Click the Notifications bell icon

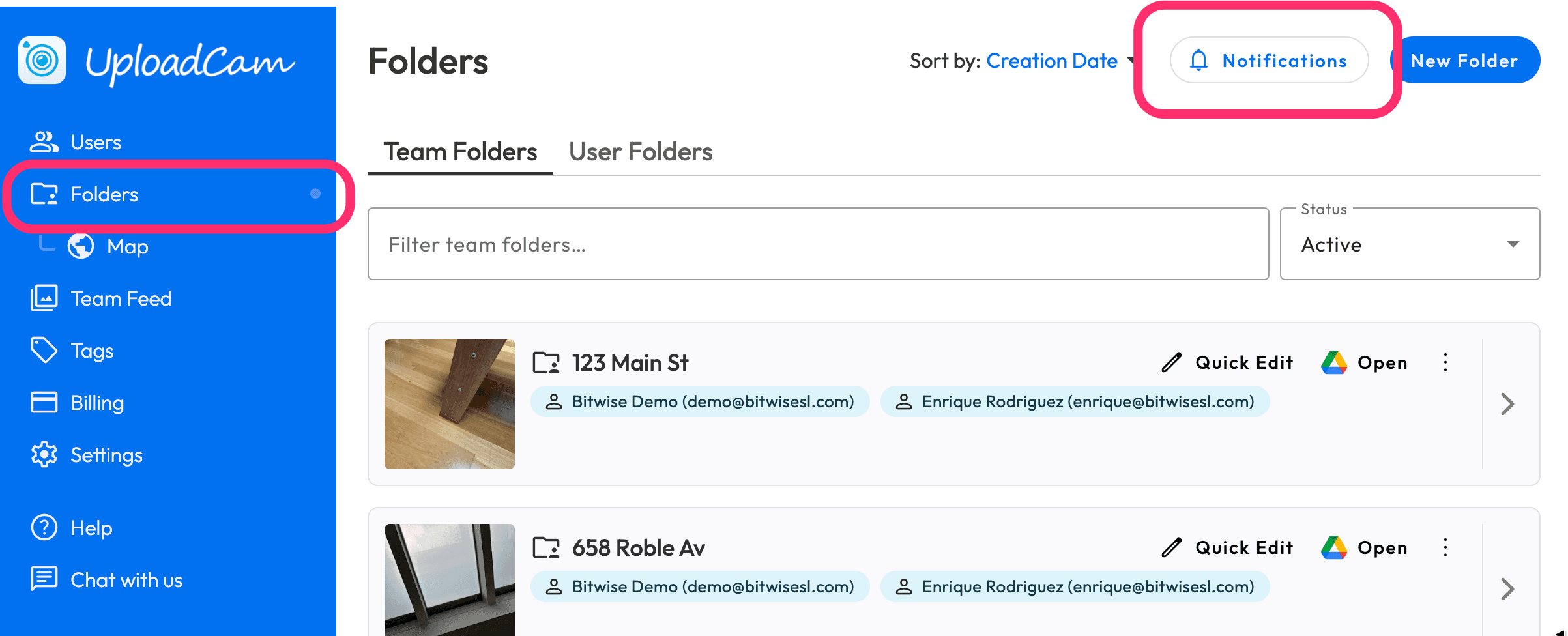point(1198,60)
